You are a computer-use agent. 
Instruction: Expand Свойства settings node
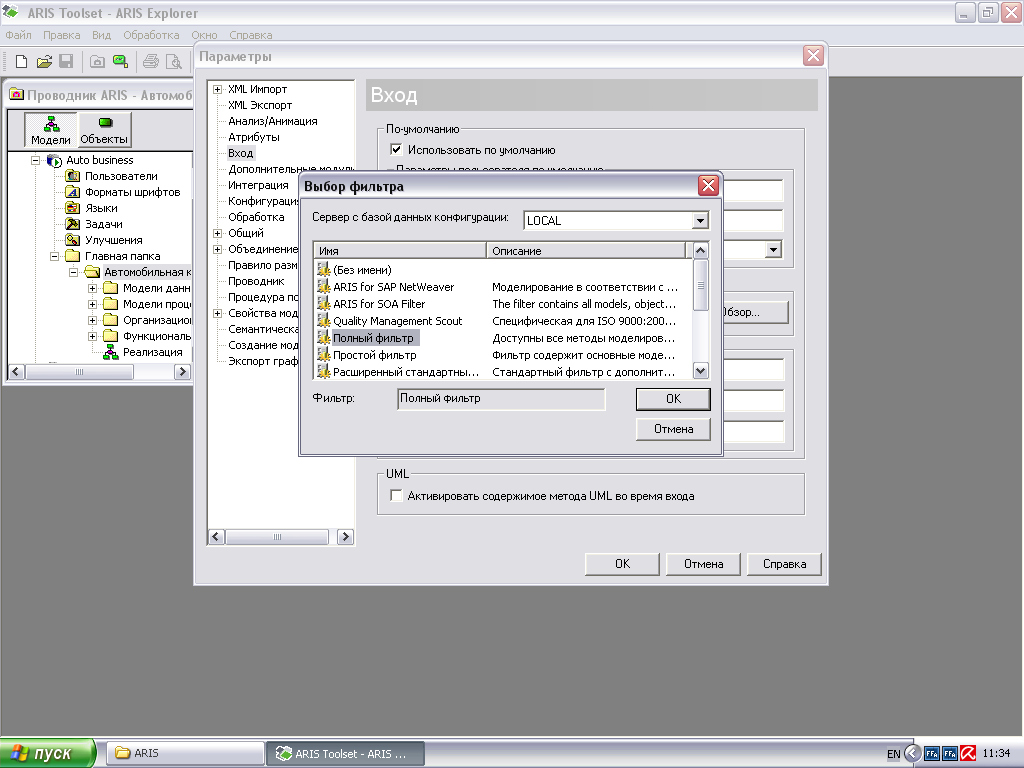217,313
